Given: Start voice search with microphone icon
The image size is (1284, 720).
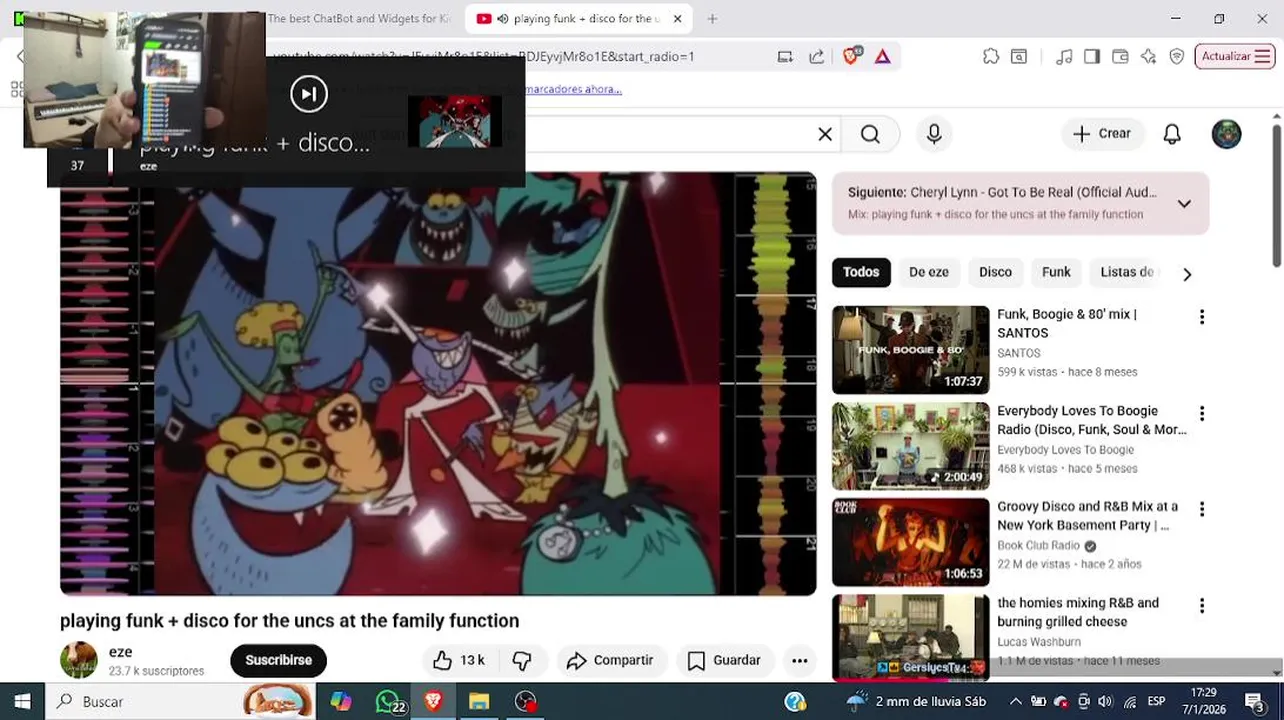Looking at the screenshot, I should (x=934, y=134).
